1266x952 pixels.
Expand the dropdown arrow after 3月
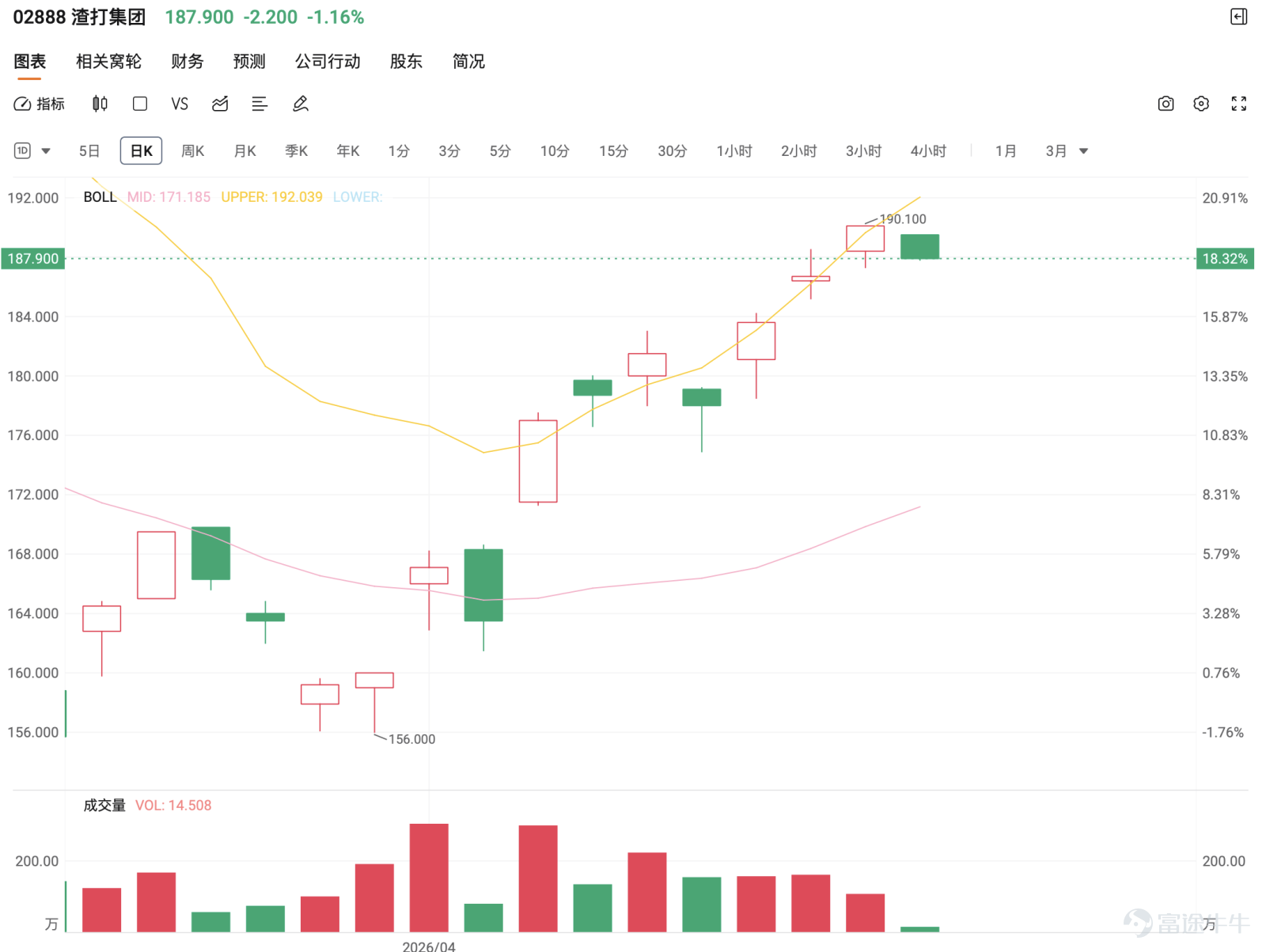coord(1084,151)
